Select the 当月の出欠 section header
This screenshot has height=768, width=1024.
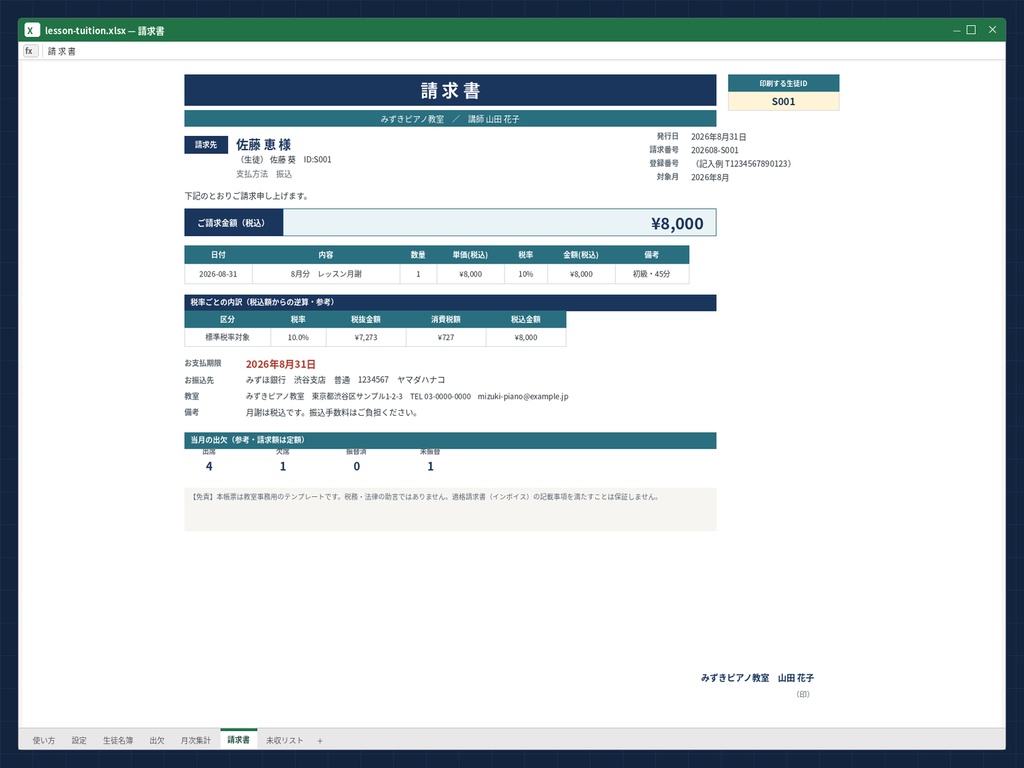coord(450,440)
